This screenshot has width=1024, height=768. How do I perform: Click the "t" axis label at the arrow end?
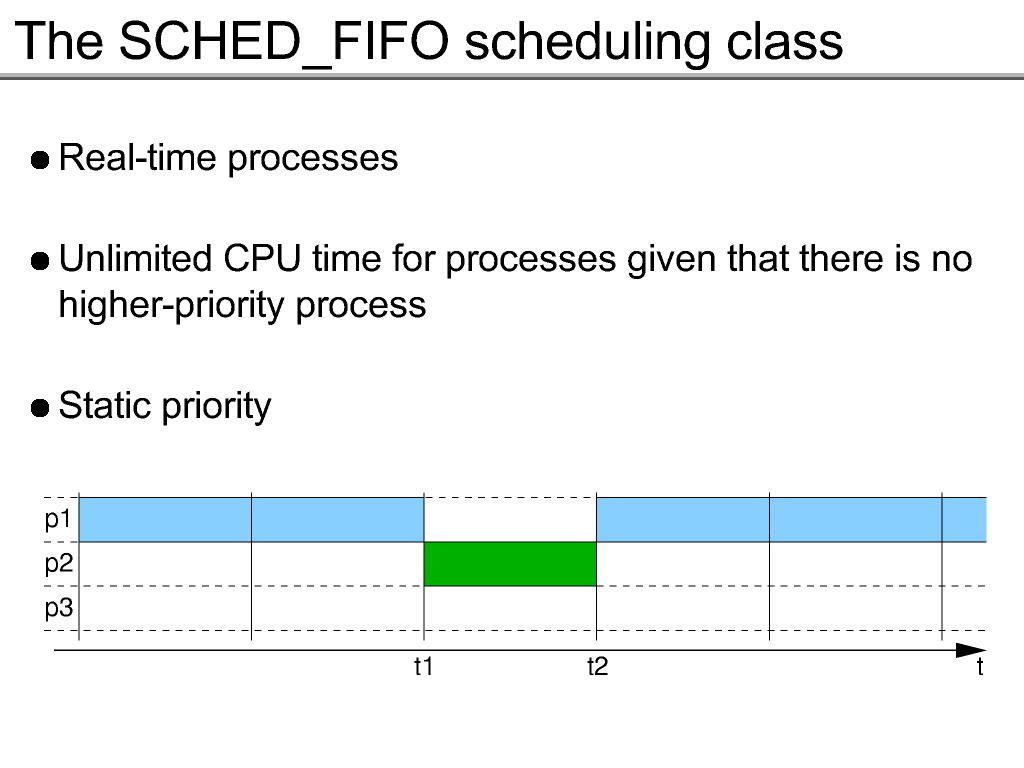click(980, 668)
